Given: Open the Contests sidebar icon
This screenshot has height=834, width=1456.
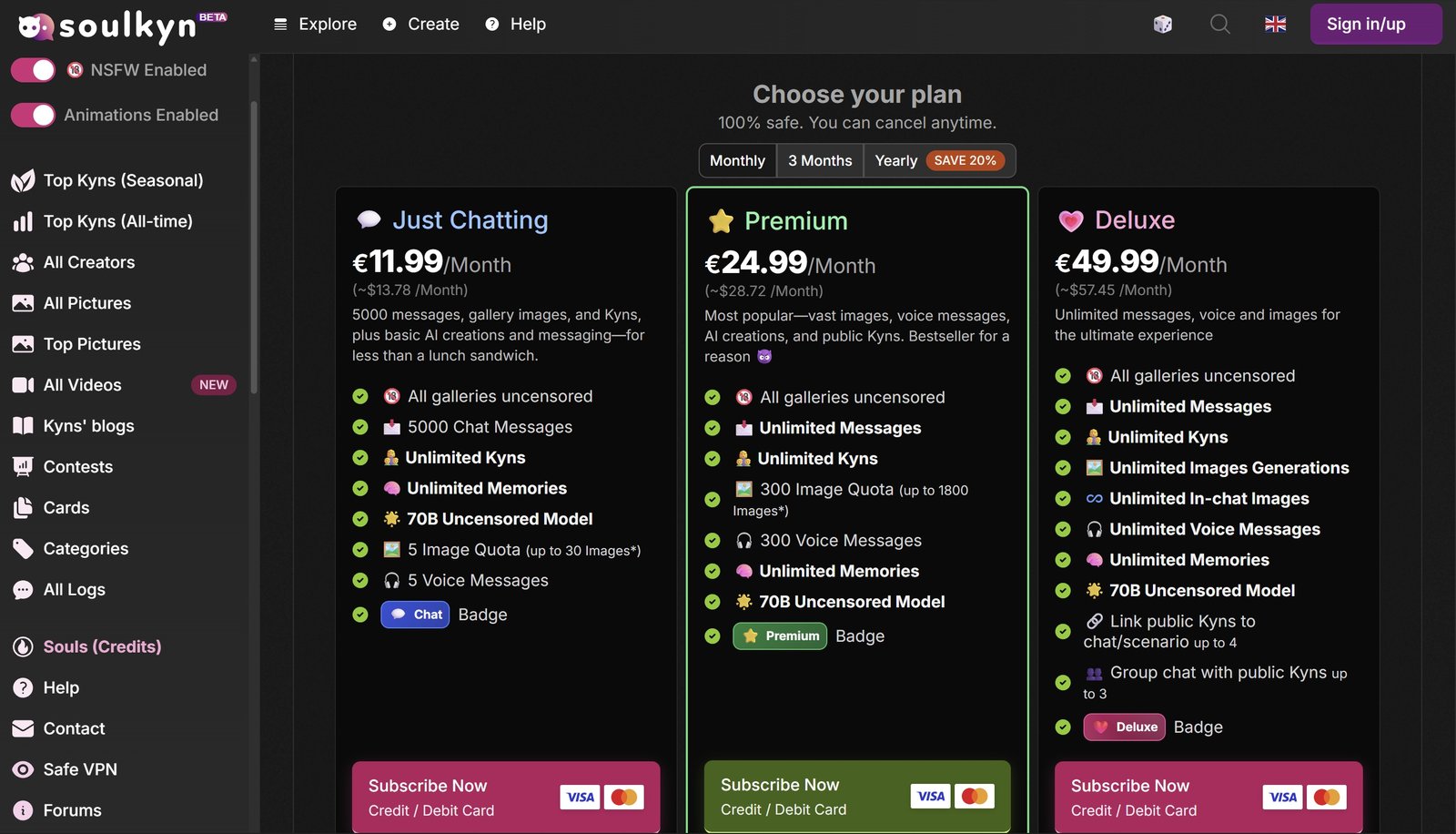Looking at the screenshot, I should pos(23,467).
